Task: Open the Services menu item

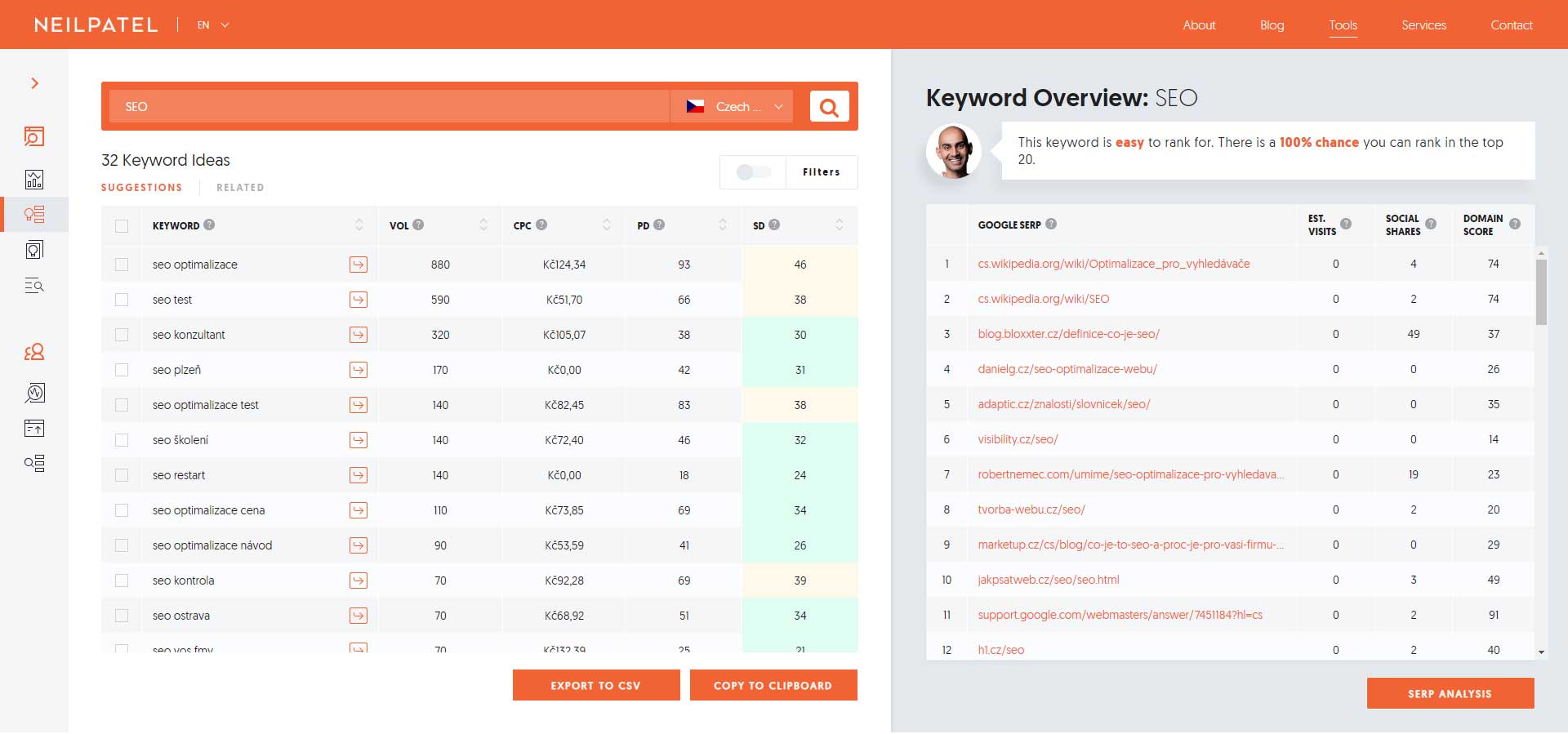Action: [x=1423, y=25]
